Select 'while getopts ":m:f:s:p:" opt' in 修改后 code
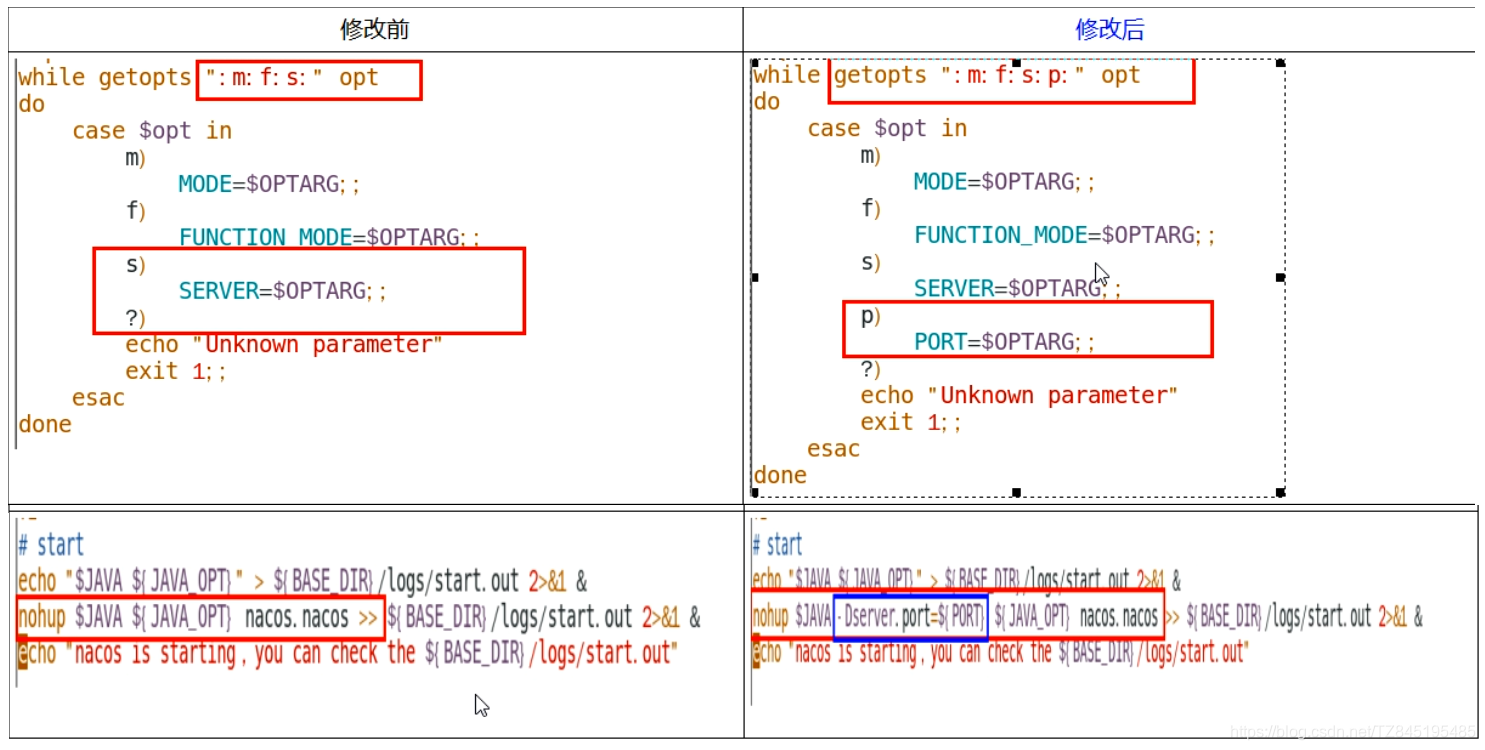 pyautogui.click(x=947, y=75)
